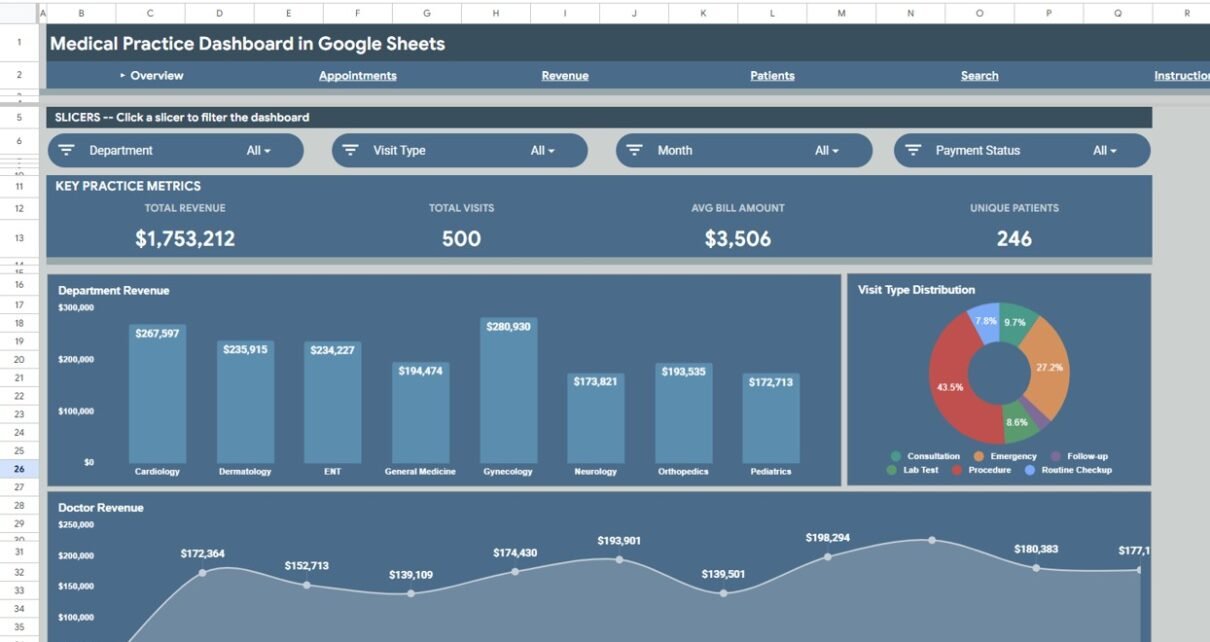Open the Search navigation link

click(979, 76)
